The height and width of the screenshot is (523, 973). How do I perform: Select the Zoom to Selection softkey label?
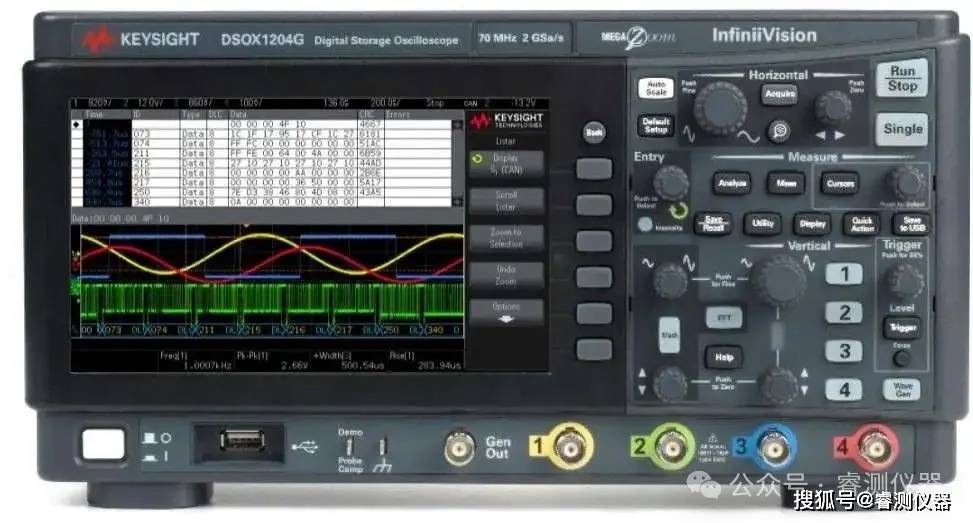[x=506, y=238]
